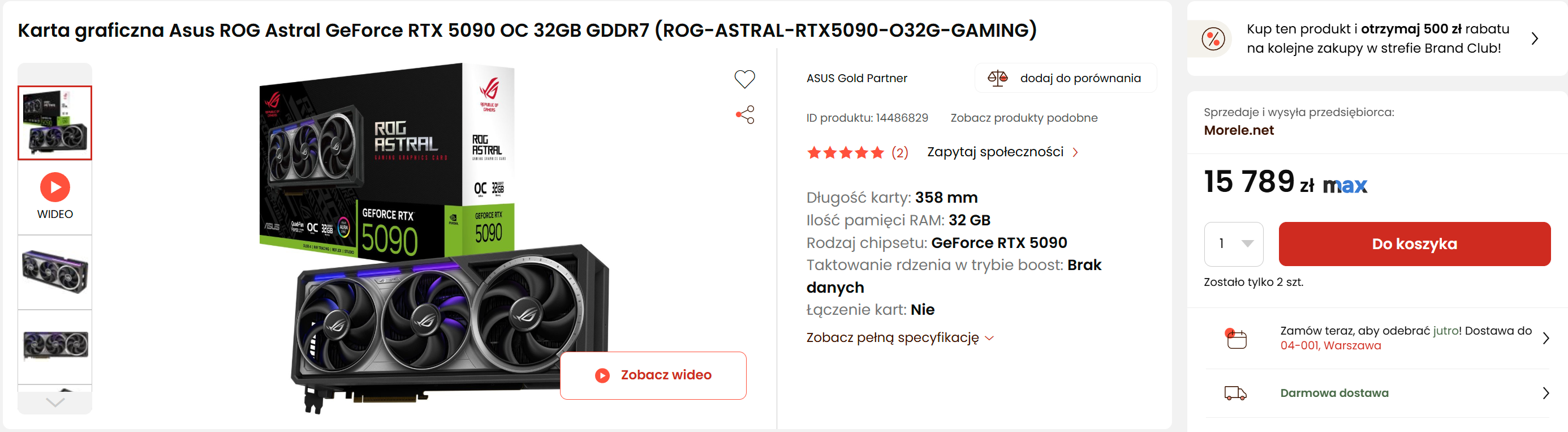Add product to favorites with heart icon
Screen dimensions: 1568x432
(x=744, y=79)
